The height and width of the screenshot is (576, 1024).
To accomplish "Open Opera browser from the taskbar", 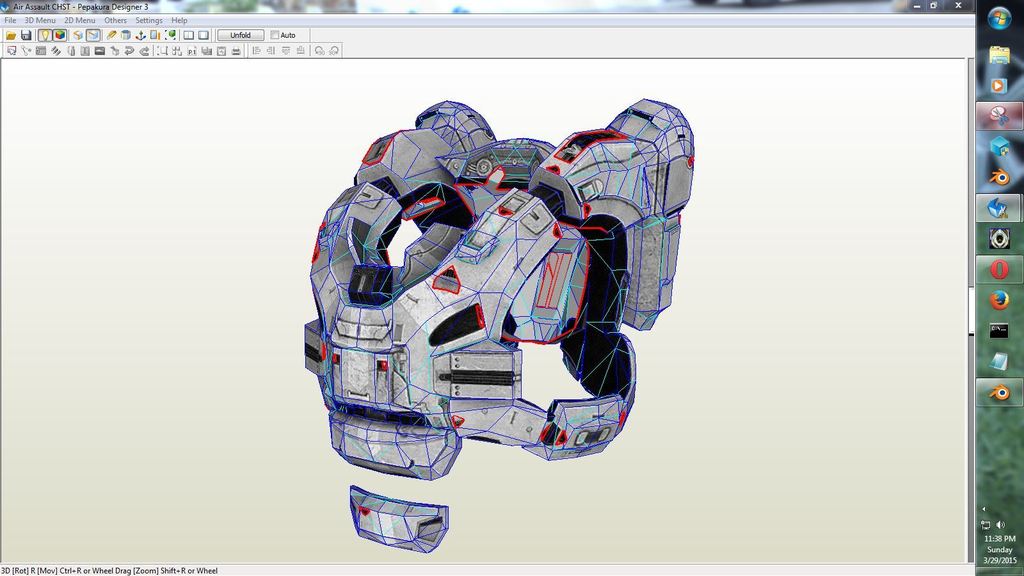I will (x=999, y=269).
